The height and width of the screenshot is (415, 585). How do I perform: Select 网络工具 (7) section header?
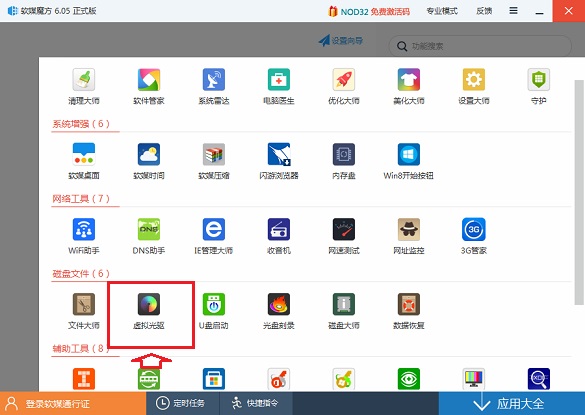[81, 199]
